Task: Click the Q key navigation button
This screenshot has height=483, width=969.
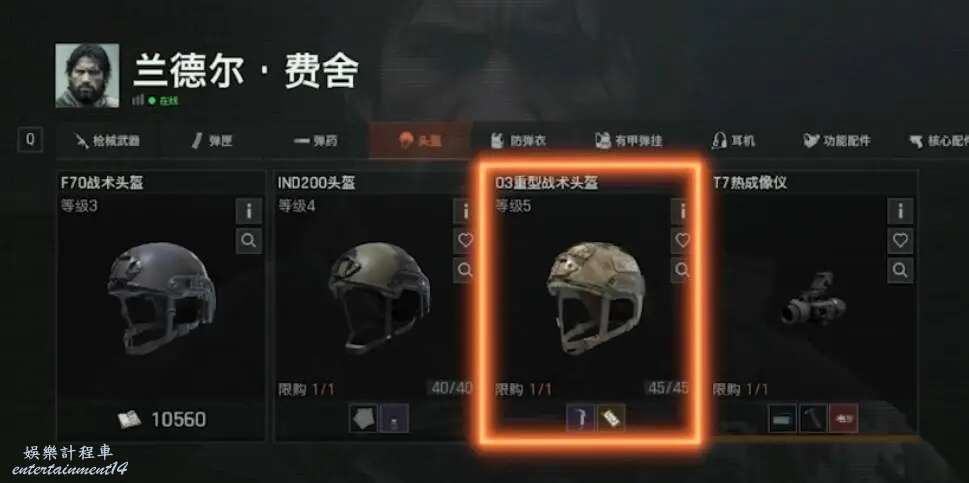Action: tap(30, 140)
